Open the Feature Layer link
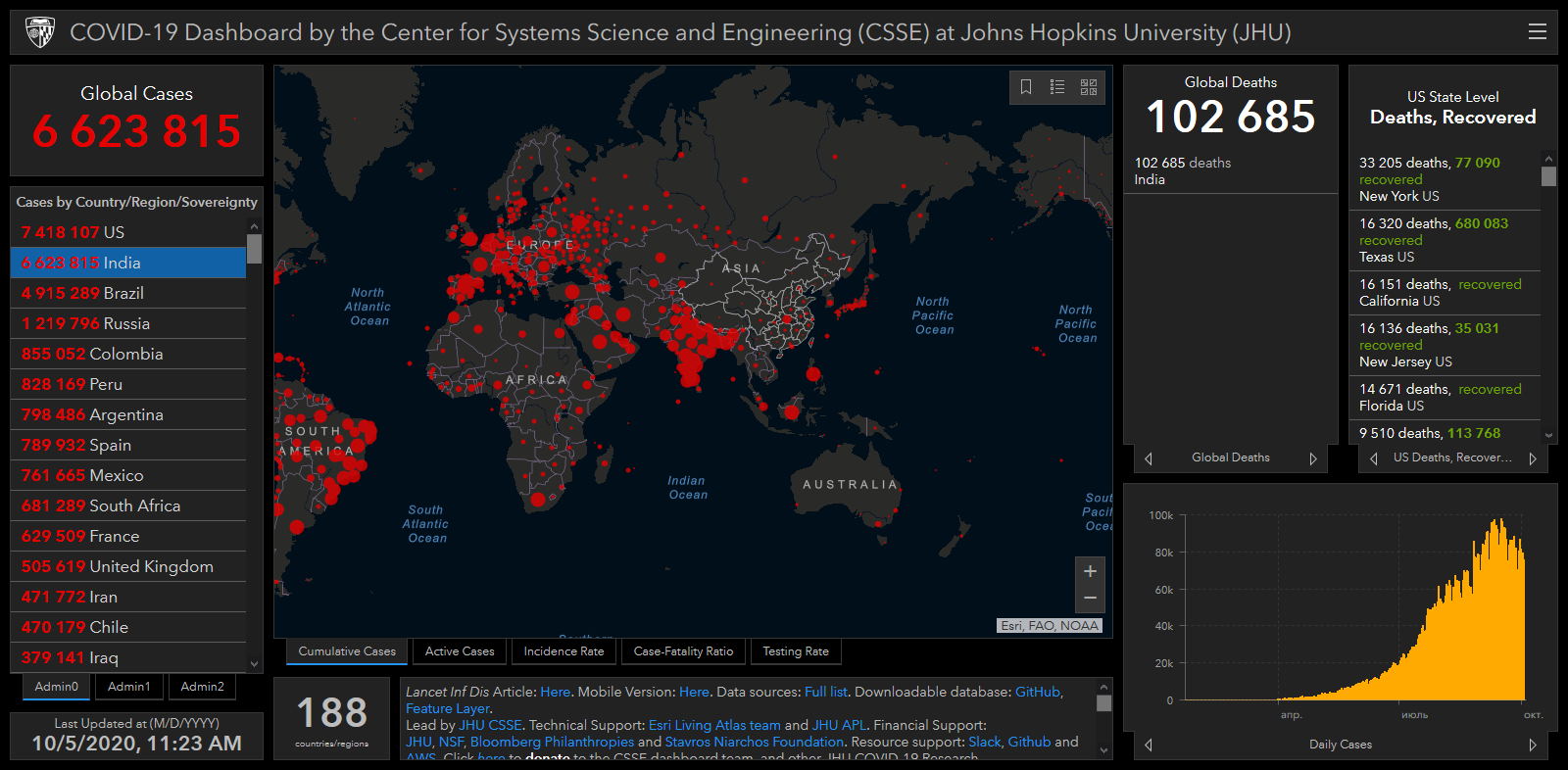 coord(448,708)
